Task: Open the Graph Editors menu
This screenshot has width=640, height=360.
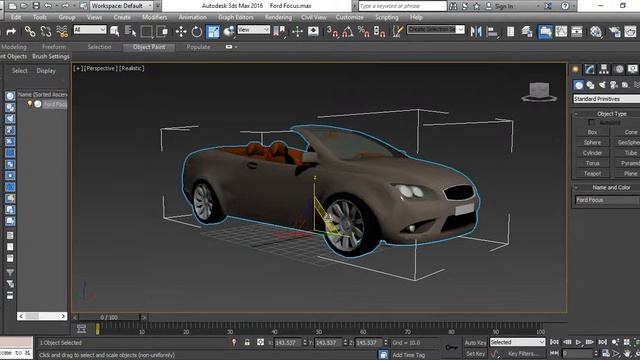Action: coord(236,17)
